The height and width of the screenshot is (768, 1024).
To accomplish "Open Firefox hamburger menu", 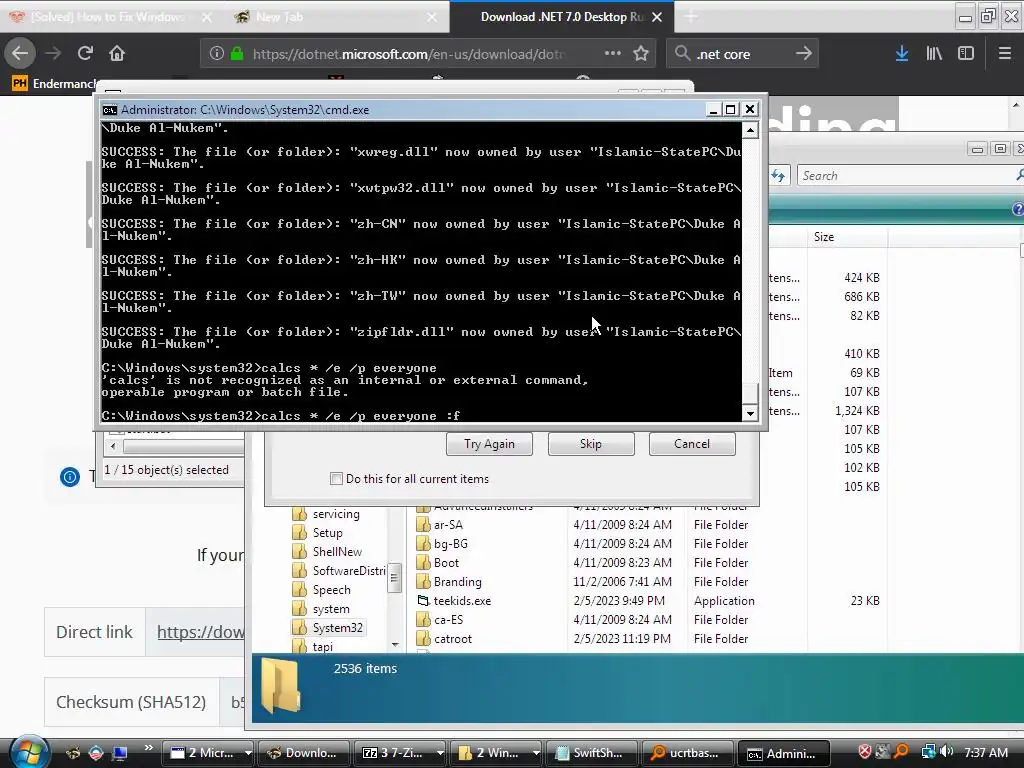I will coord(1004,54).
